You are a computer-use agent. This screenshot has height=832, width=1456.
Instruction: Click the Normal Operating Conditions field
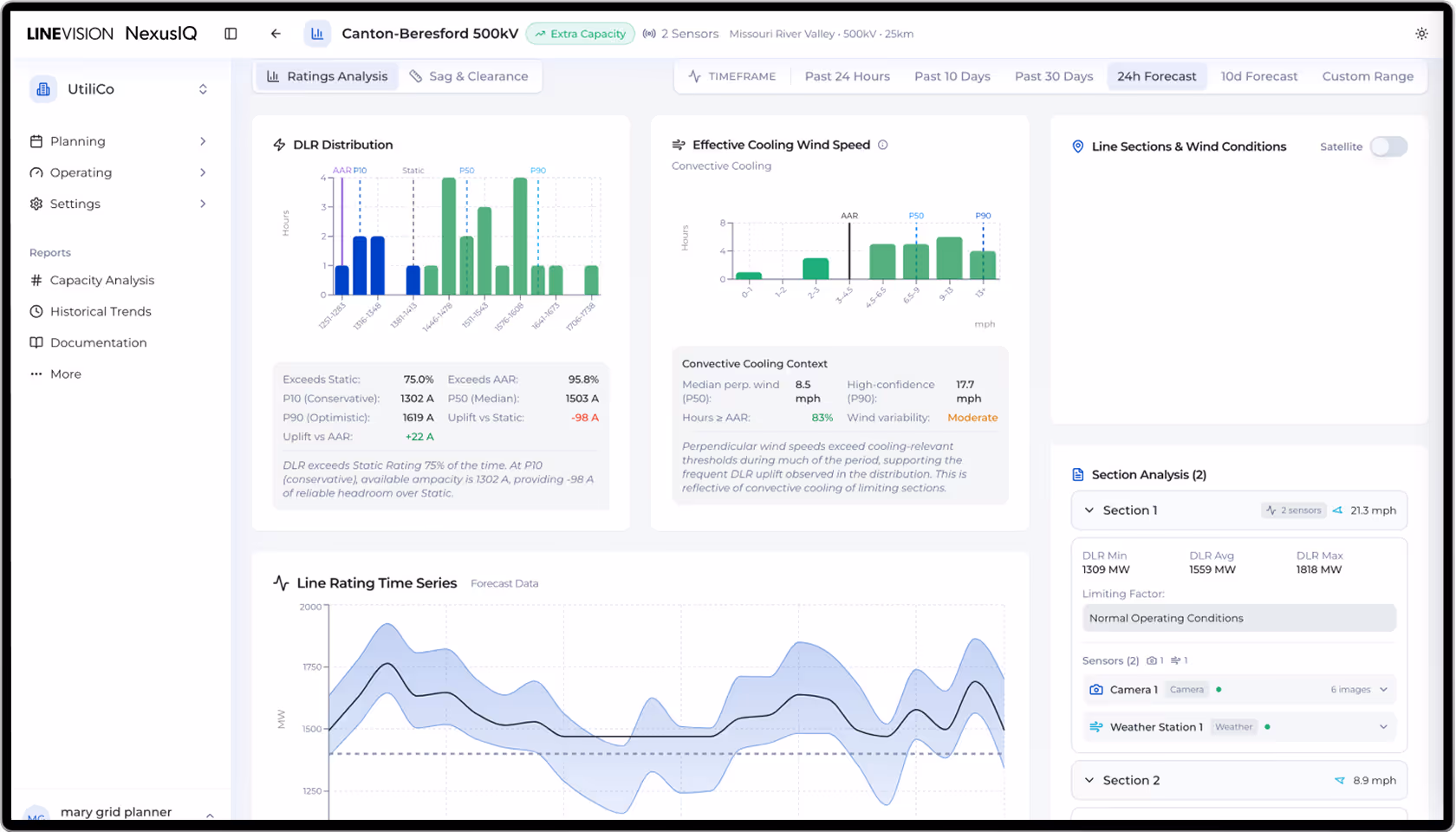pos(1238,618)
